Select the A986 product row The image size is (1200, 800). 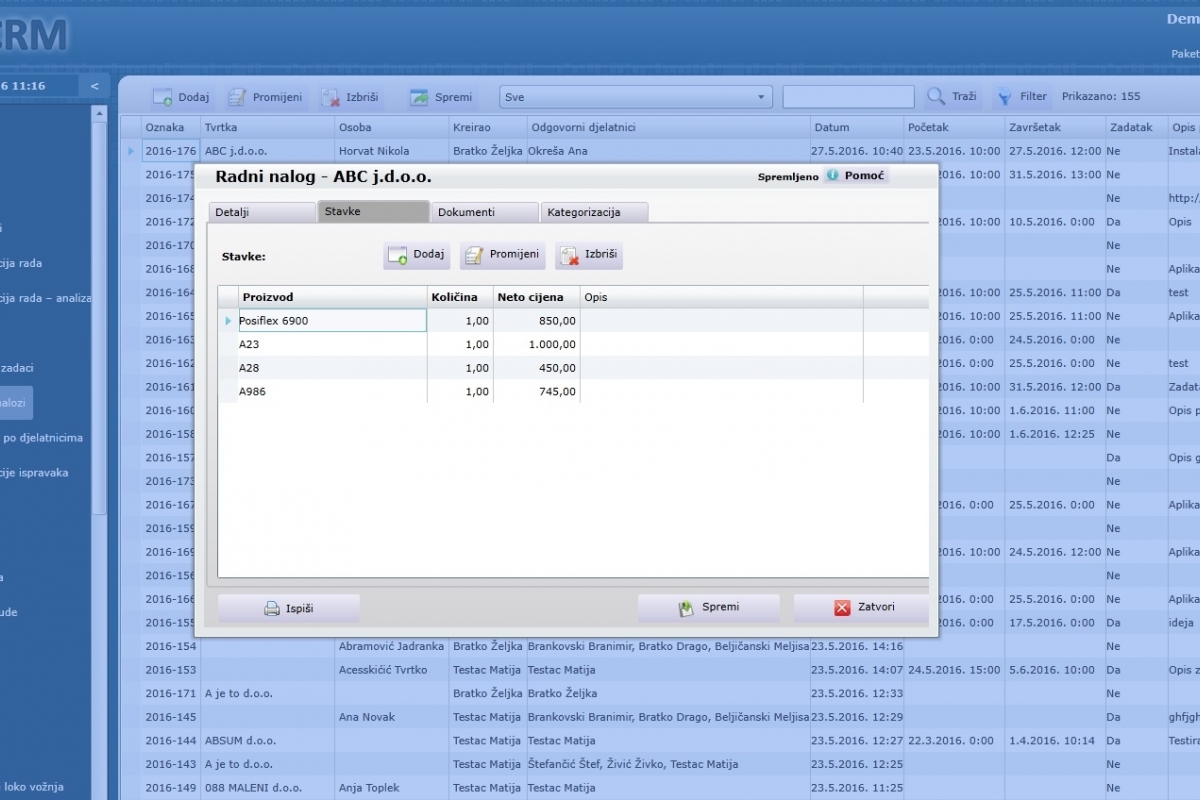click(x=573, y=392)
